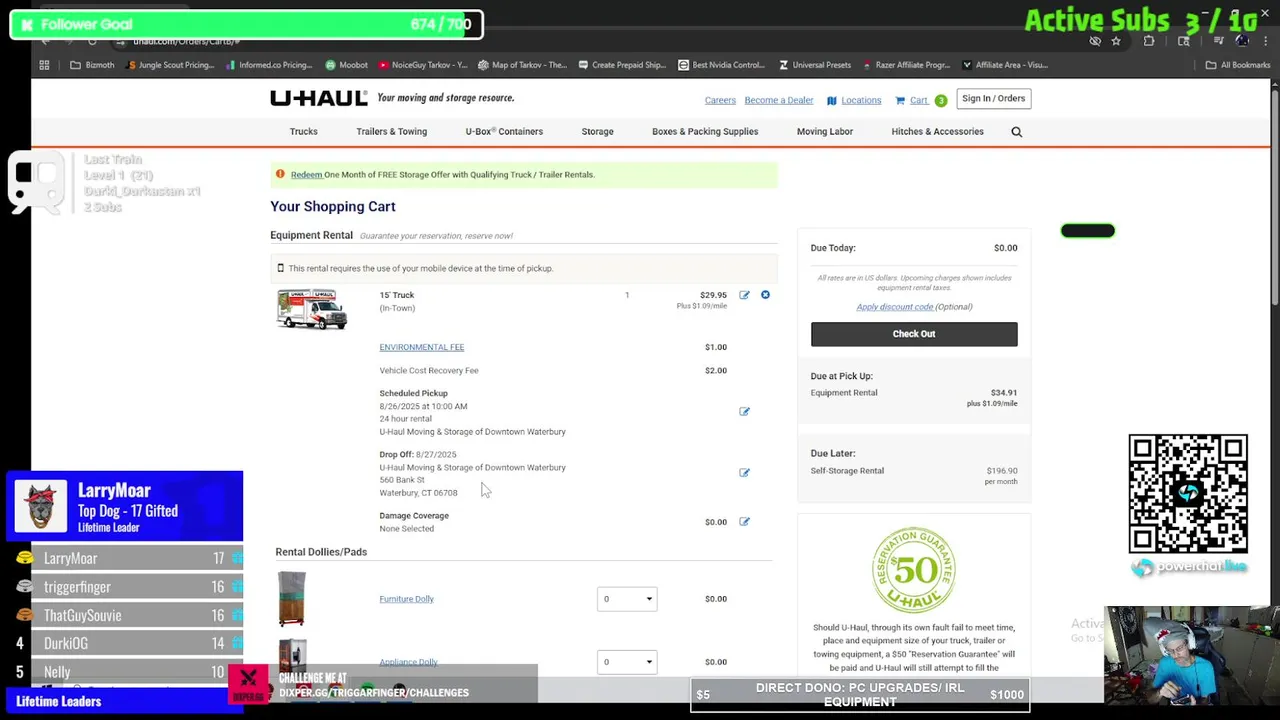Click the page vertical scrollbar

point(1275,200)
